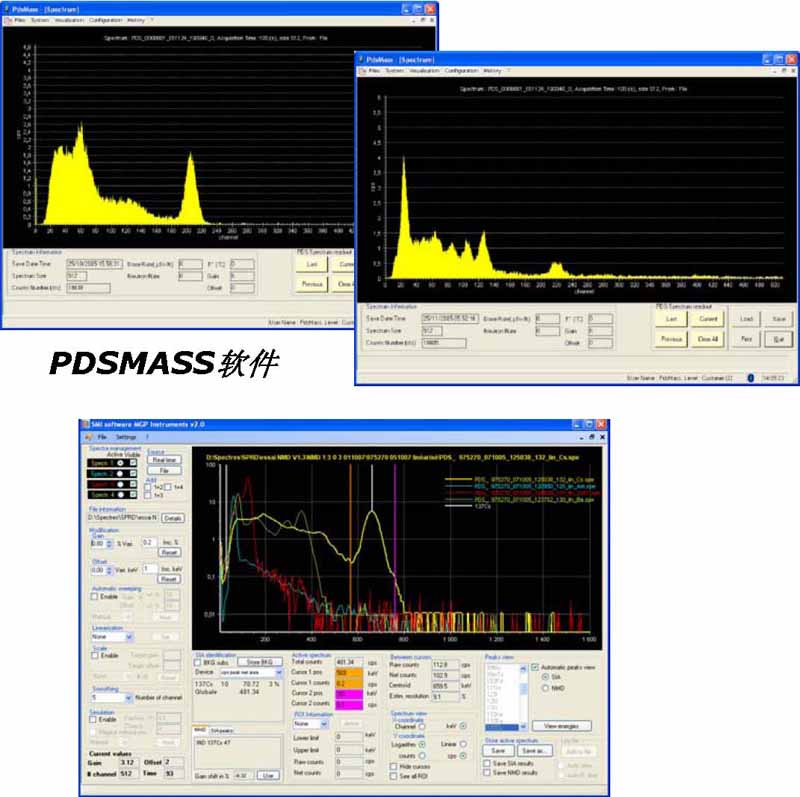Select the NMD peaks view radio button

(x=545, y=689)
